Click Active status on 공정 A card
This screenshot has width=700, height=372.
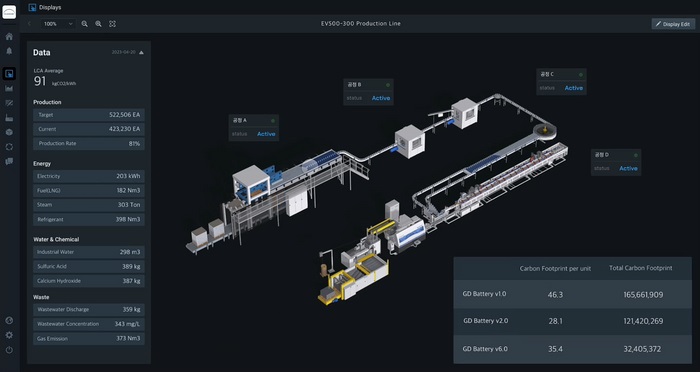pos(266,134)
